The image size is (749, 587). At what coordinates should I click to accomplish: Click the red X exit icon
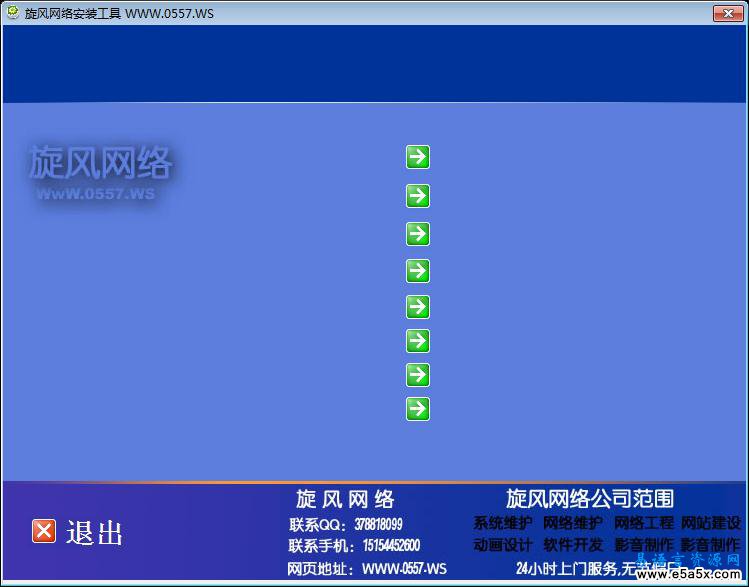pos(44,531)
